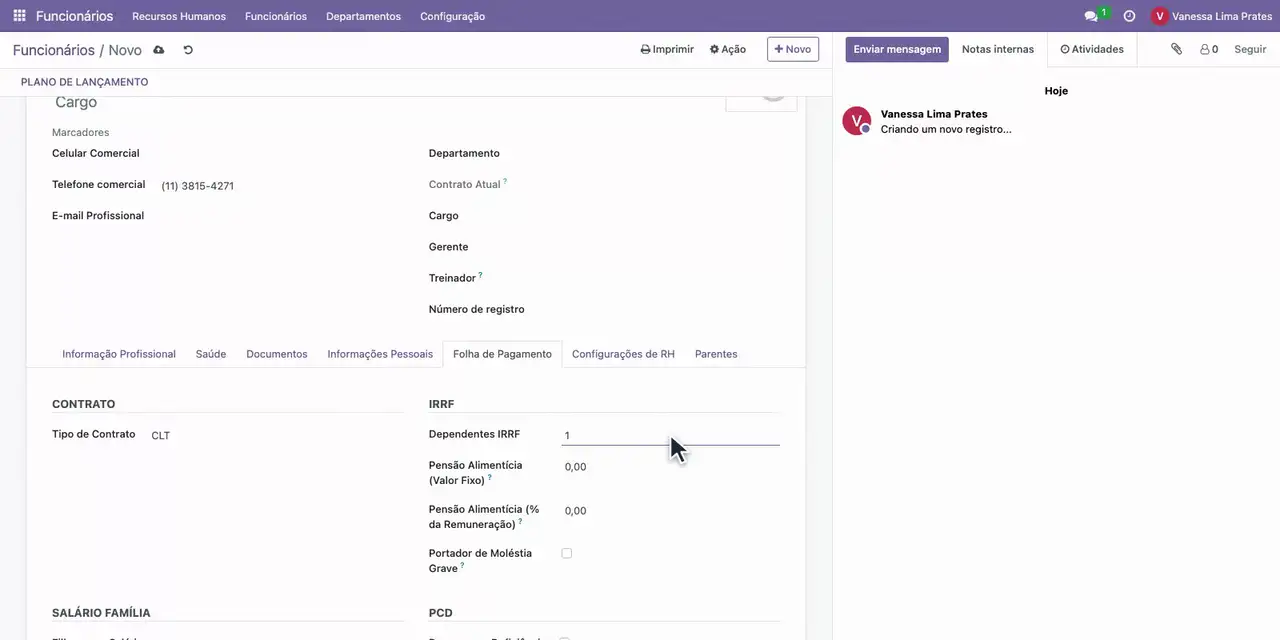
Task: Open the Departamentos menu
Action: tap(363, 16)
